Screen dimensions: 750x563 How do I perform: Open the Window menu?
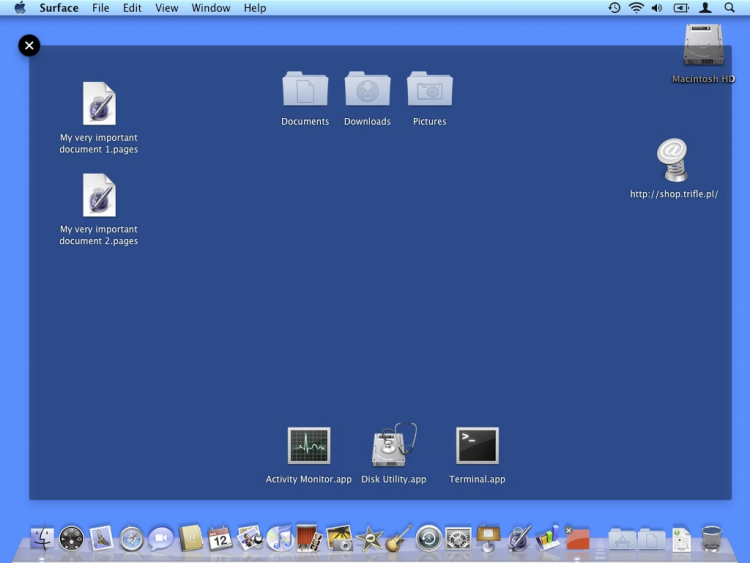coord(210,8)
